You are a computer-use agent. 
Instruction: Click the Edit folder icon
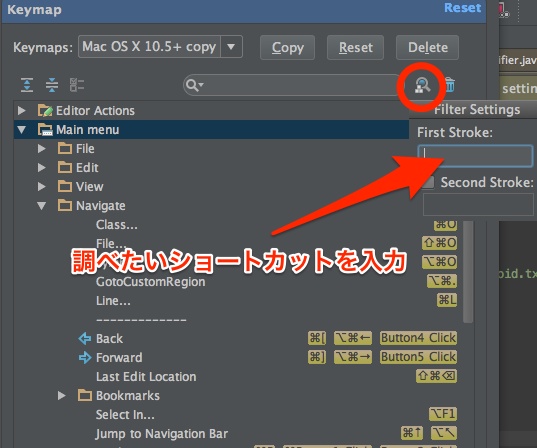[x=65, y=167]
